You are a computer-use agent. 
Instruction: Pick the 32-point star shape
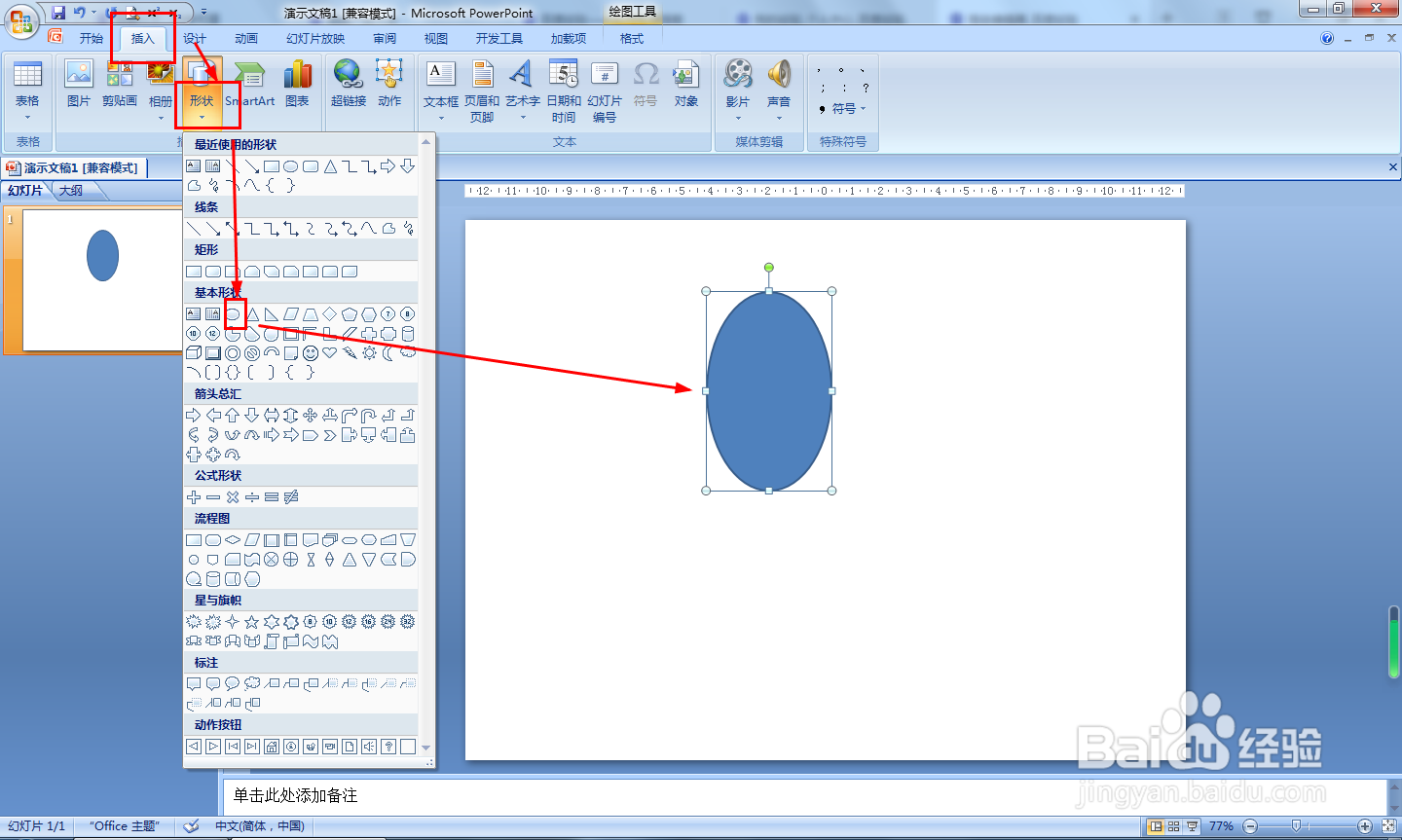408,622
